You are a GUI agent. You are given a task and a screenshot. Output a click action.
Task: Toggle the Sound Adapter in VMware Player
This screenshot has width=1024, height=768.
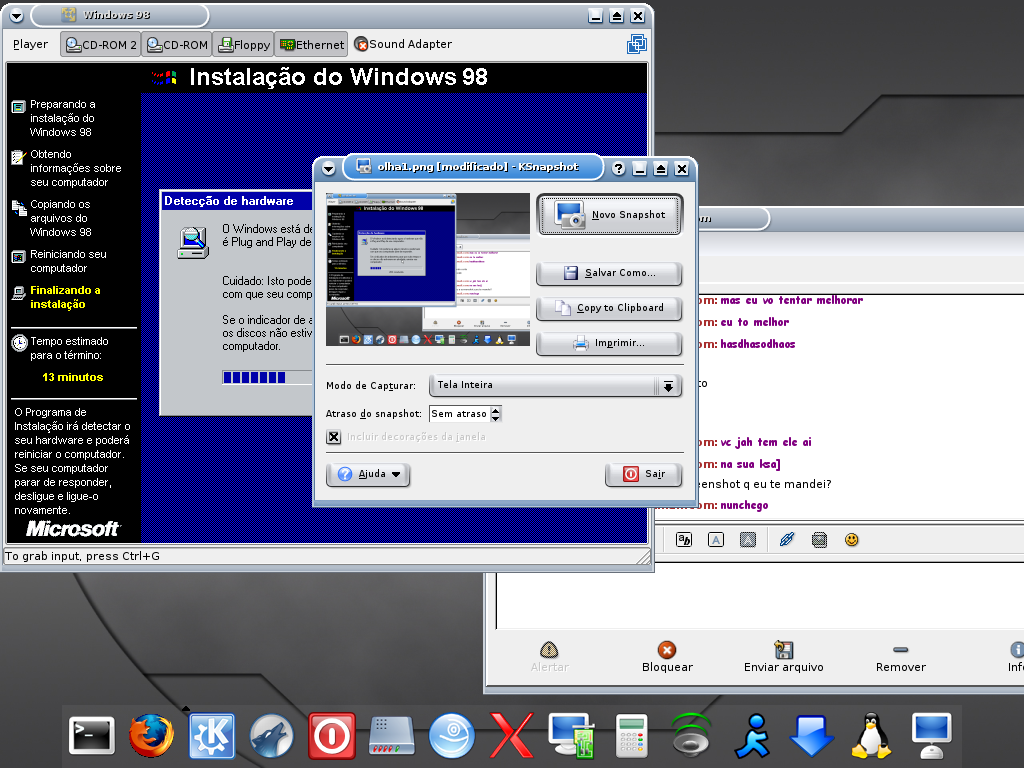coord(403,44)
